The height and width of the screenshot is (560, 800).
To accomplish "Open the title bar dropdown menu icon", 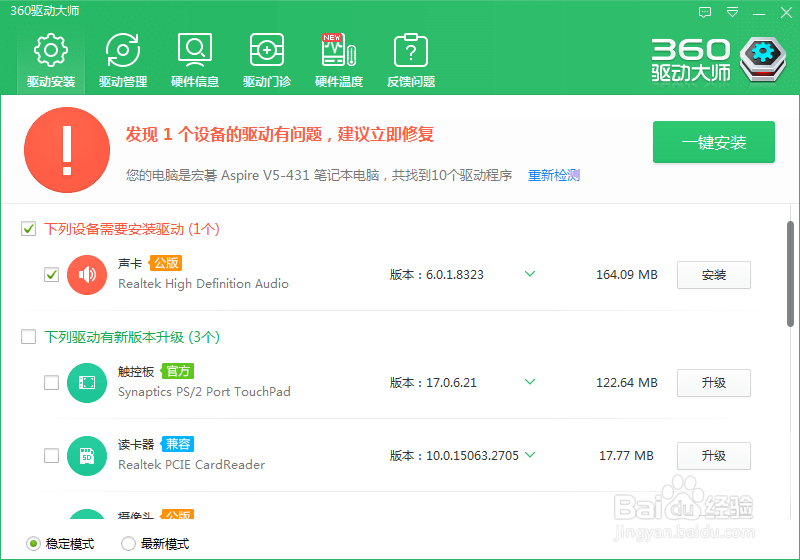I will pyautogui.click(x=732, y=12).
